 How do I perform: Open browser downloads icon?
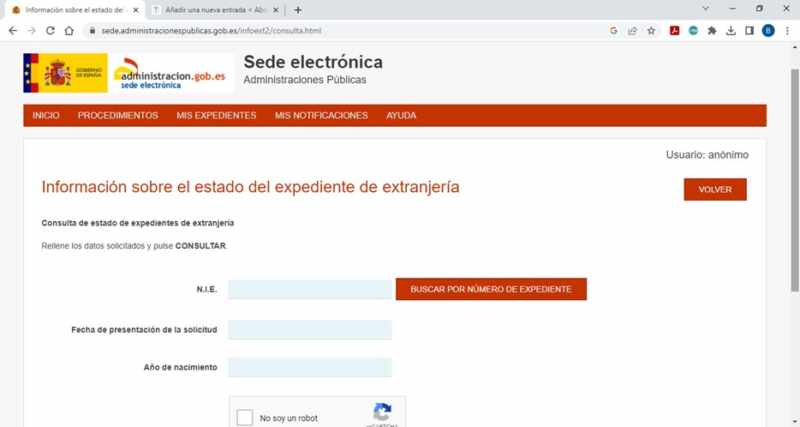[x=731, y=31]
